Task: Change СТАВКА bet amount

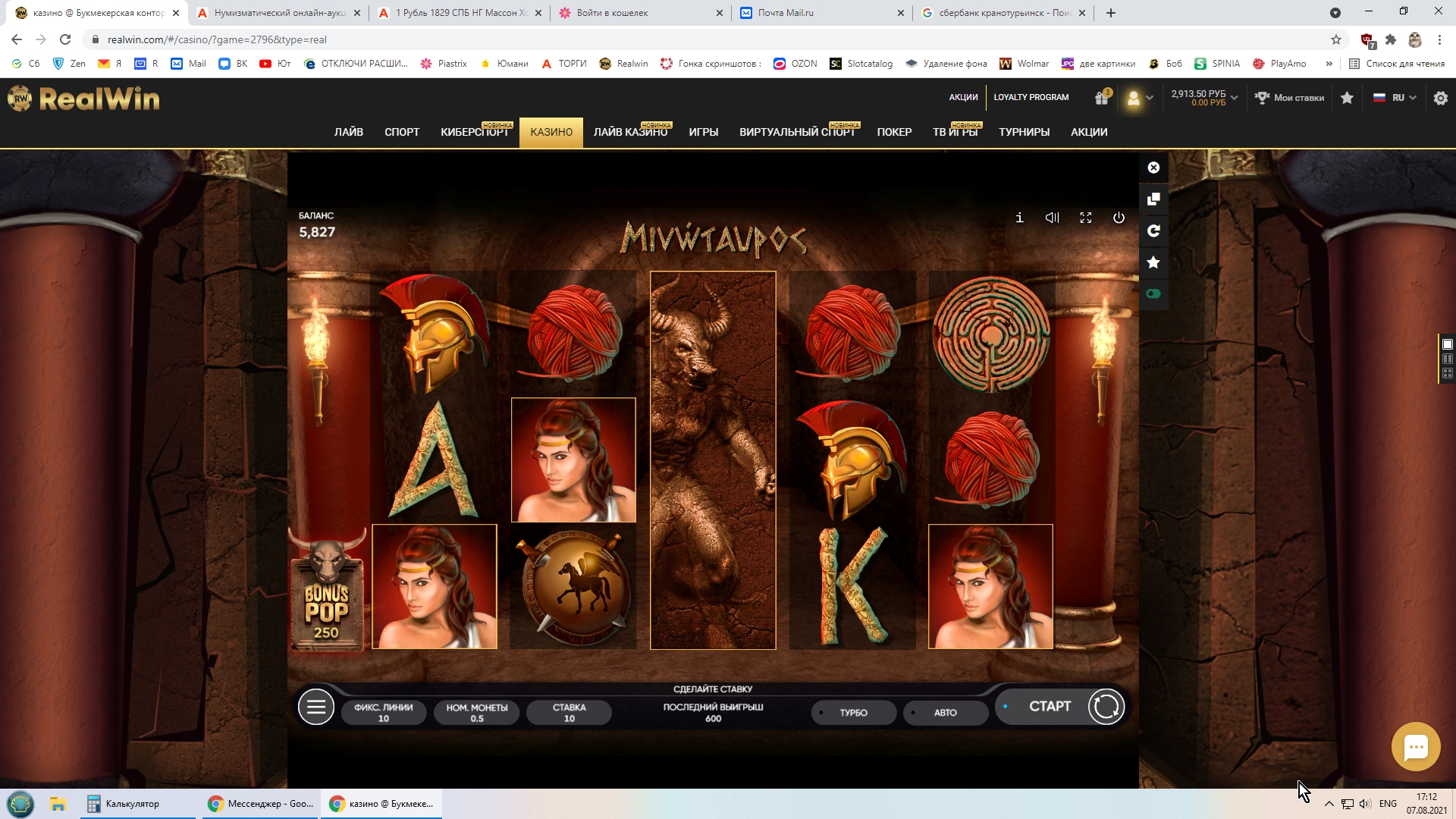Action: [570, 713]
